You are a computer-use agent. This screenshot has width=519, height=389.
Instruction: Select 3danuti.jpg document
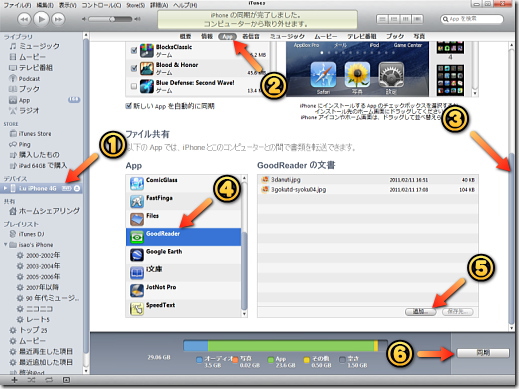(368, 180)
